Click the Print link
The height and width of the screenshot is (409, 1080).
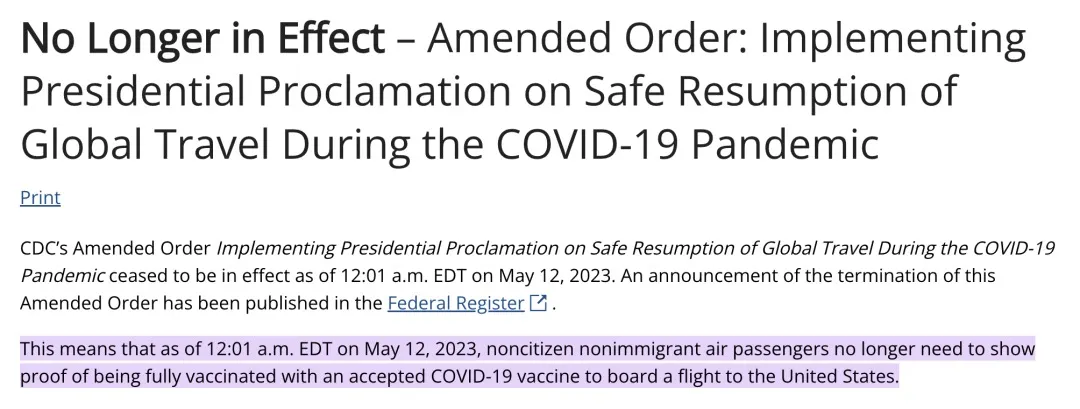[40, 198]
